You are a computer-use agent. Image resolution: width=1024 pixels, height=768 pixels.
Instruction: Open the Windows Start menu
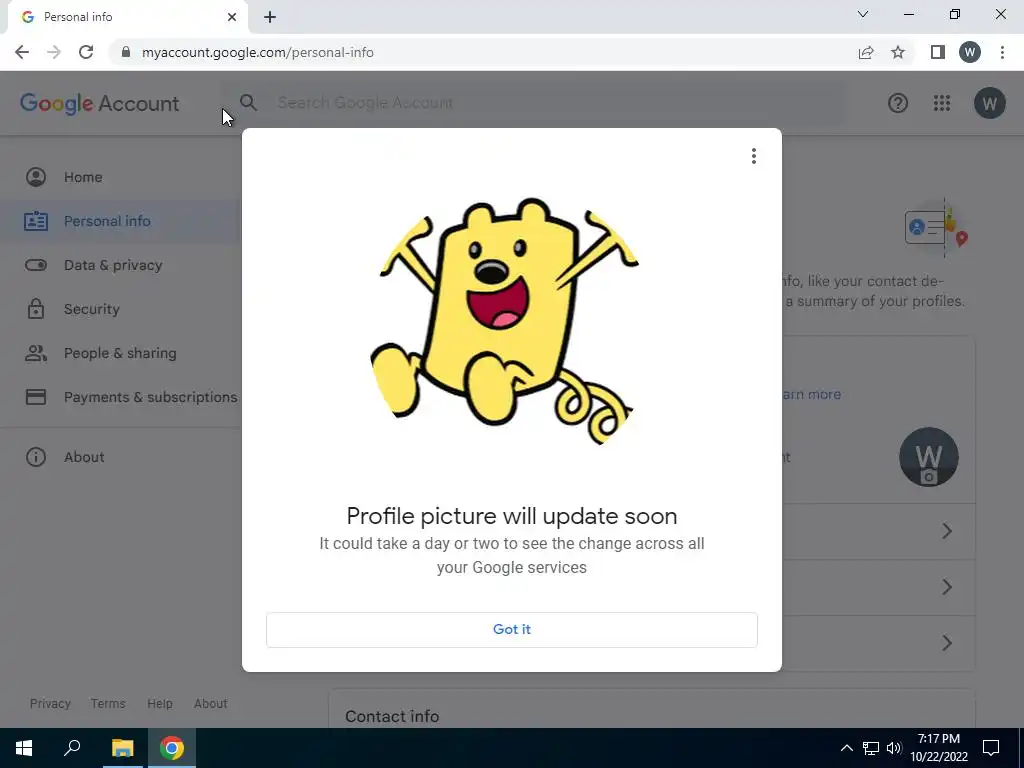(24, 748)
